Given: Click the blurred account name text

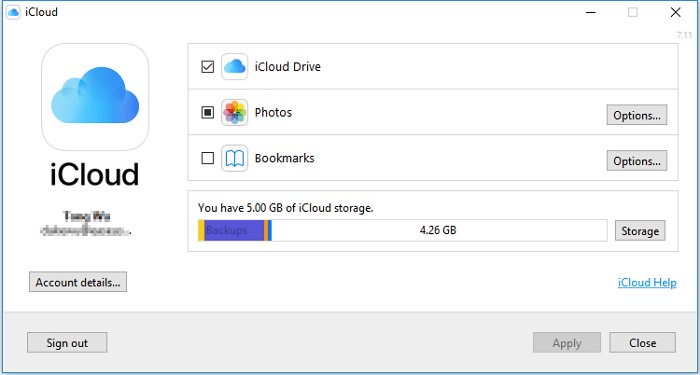Looking at the screenshot, I should point(87,217).
